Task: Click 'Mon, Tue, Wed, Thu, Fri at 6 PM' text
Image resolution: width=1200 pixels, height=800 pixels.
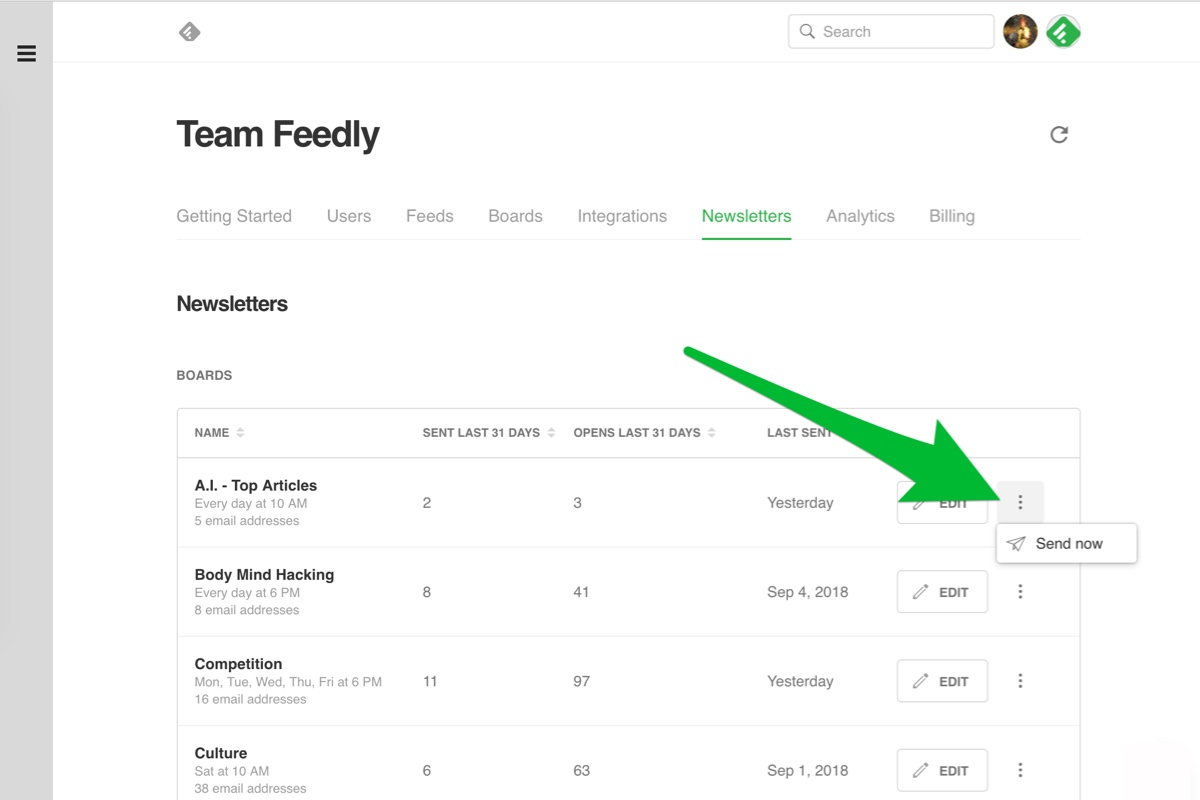Action: [x=288, y=681]
